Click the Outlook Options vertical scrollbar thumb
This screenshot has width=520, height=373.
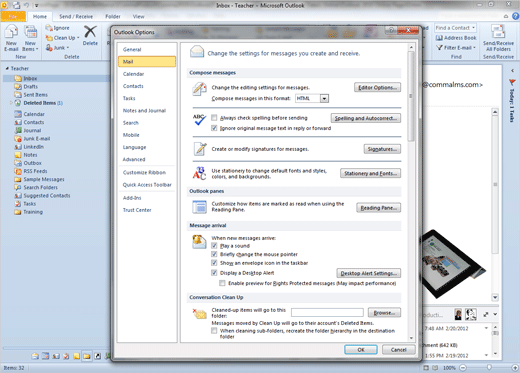point(411,96)
